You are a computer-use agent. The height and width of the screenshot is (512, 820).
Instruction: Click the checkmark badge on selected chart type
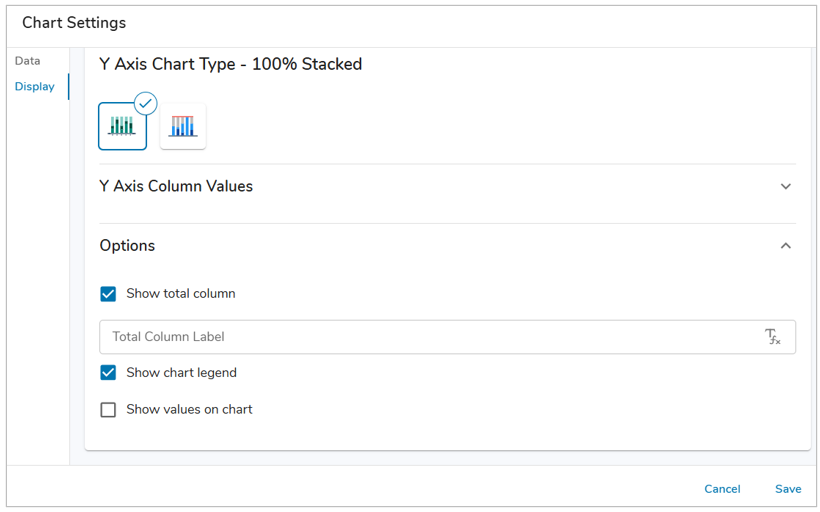tap(146, 102)
